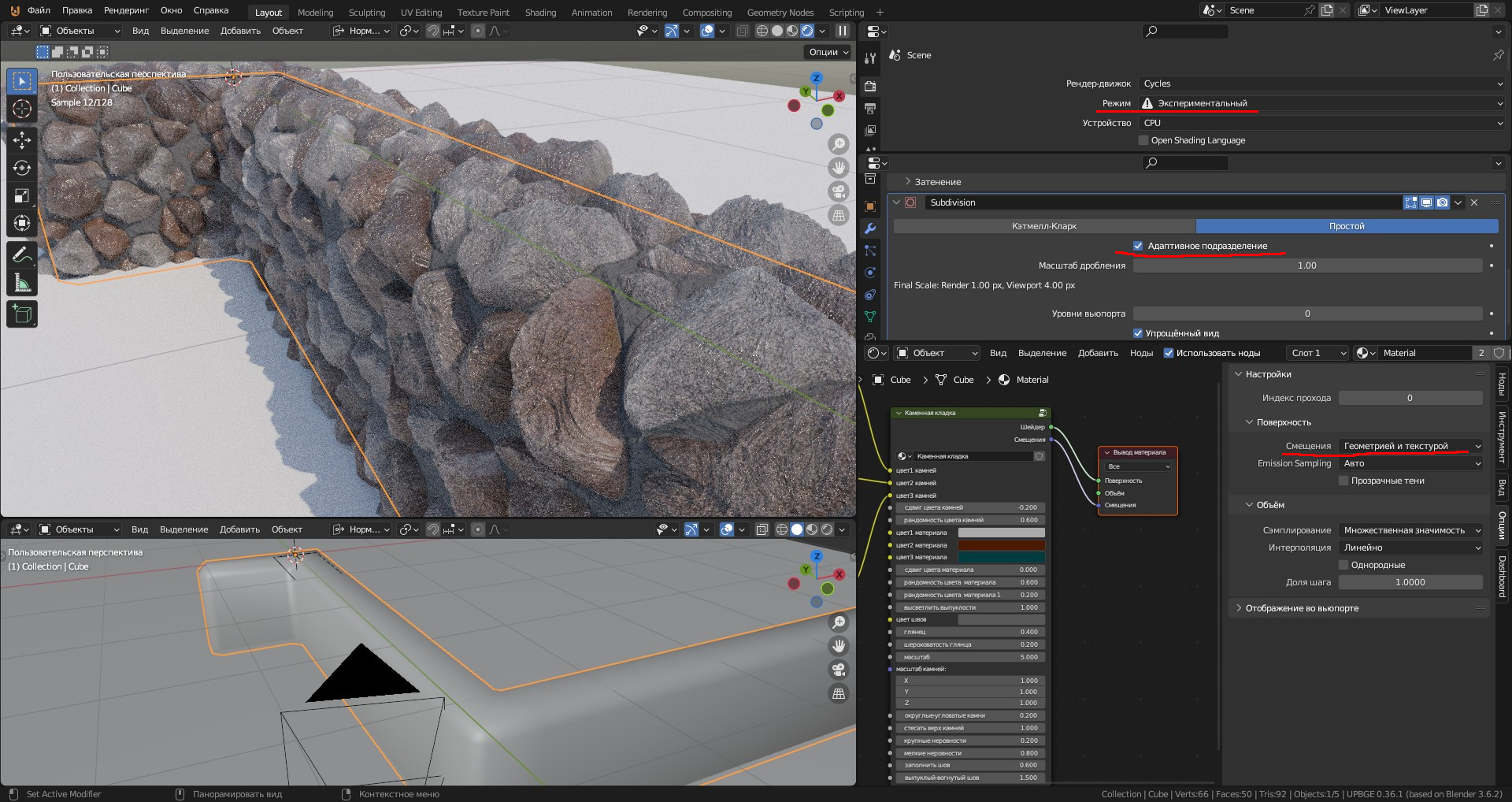
Task: Click the zoom magnifier in the rendered viewport
Action: click(839, 144)
